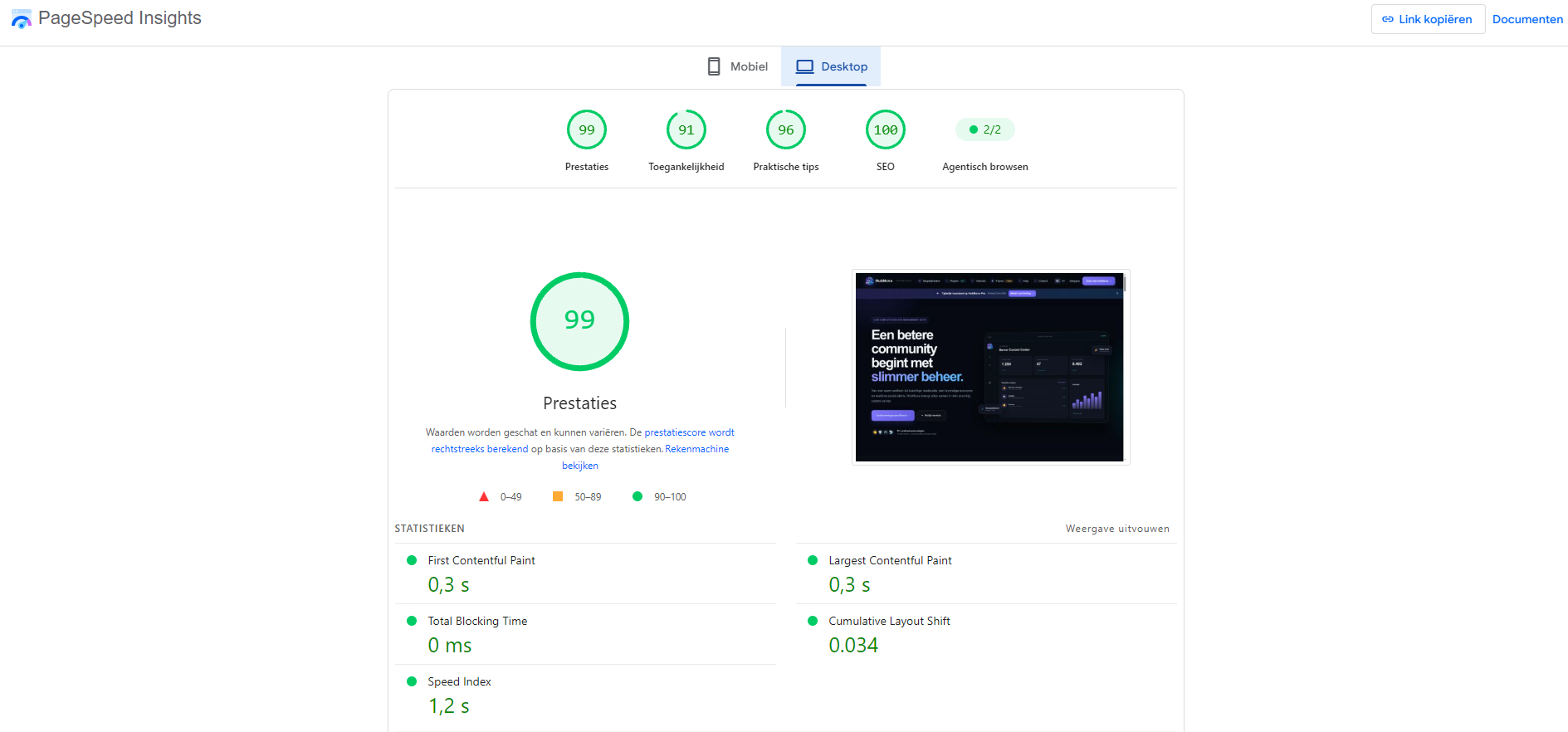Open the Rekenmachine bekijken link
Screen dimensions: 1568x732
647,457
